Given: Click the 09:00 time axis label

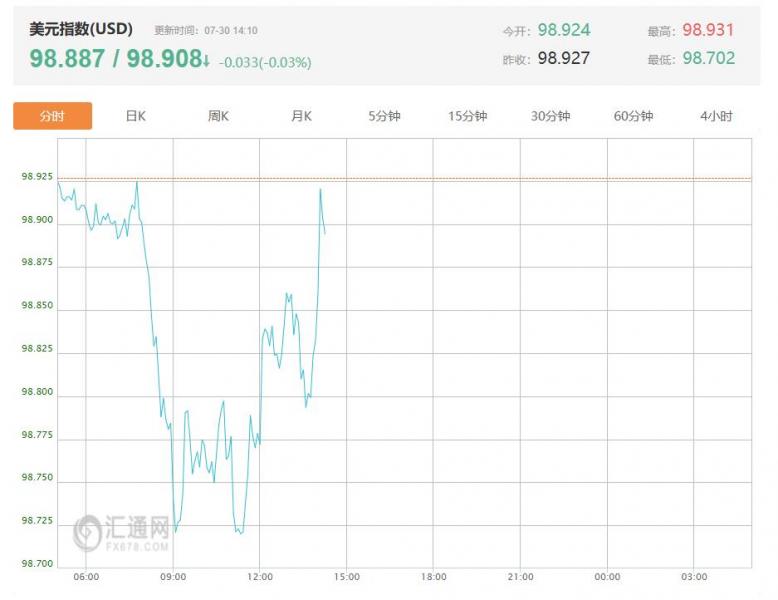Looking at the screenshot, I should [173, 577].
